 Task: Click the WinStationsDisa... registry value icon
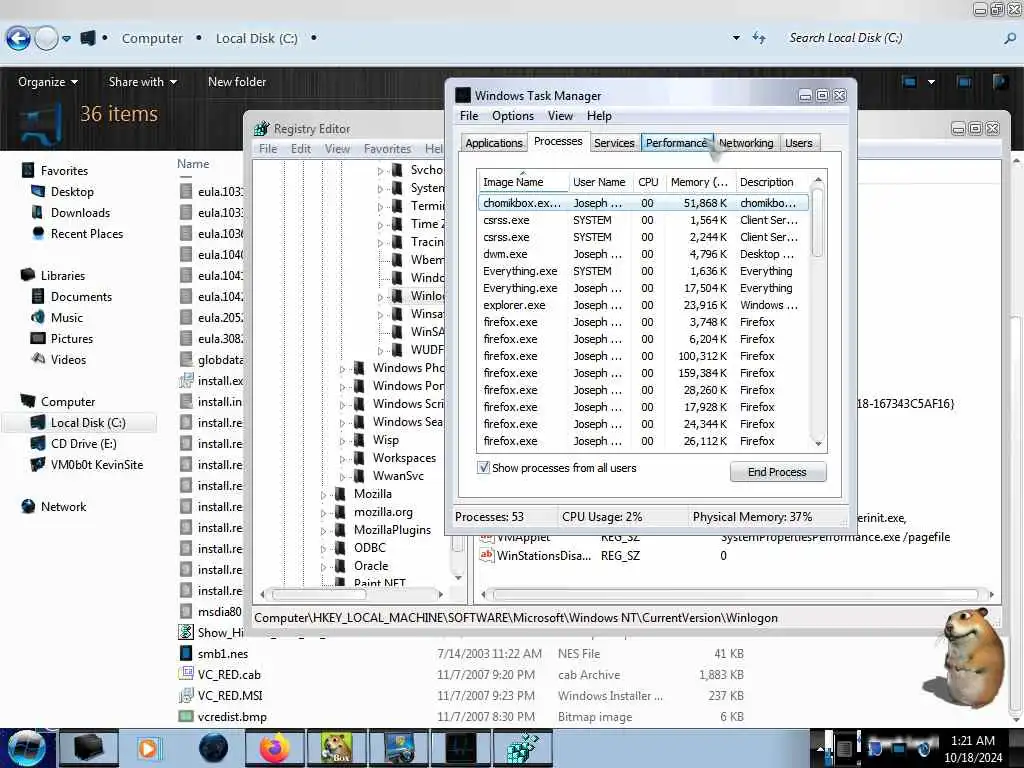487,555
